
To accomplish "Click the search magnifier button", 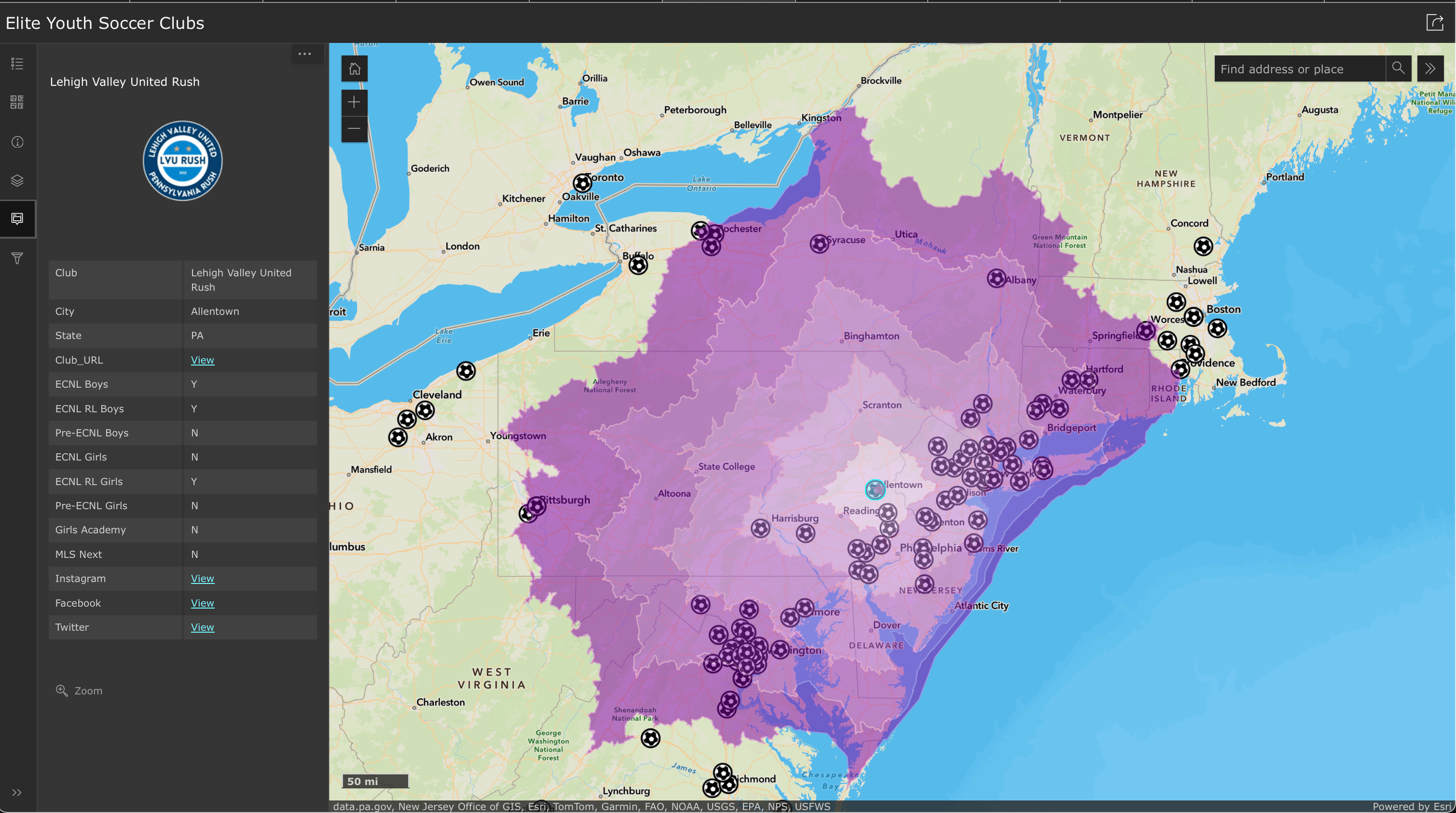I will coord(1398,68).
